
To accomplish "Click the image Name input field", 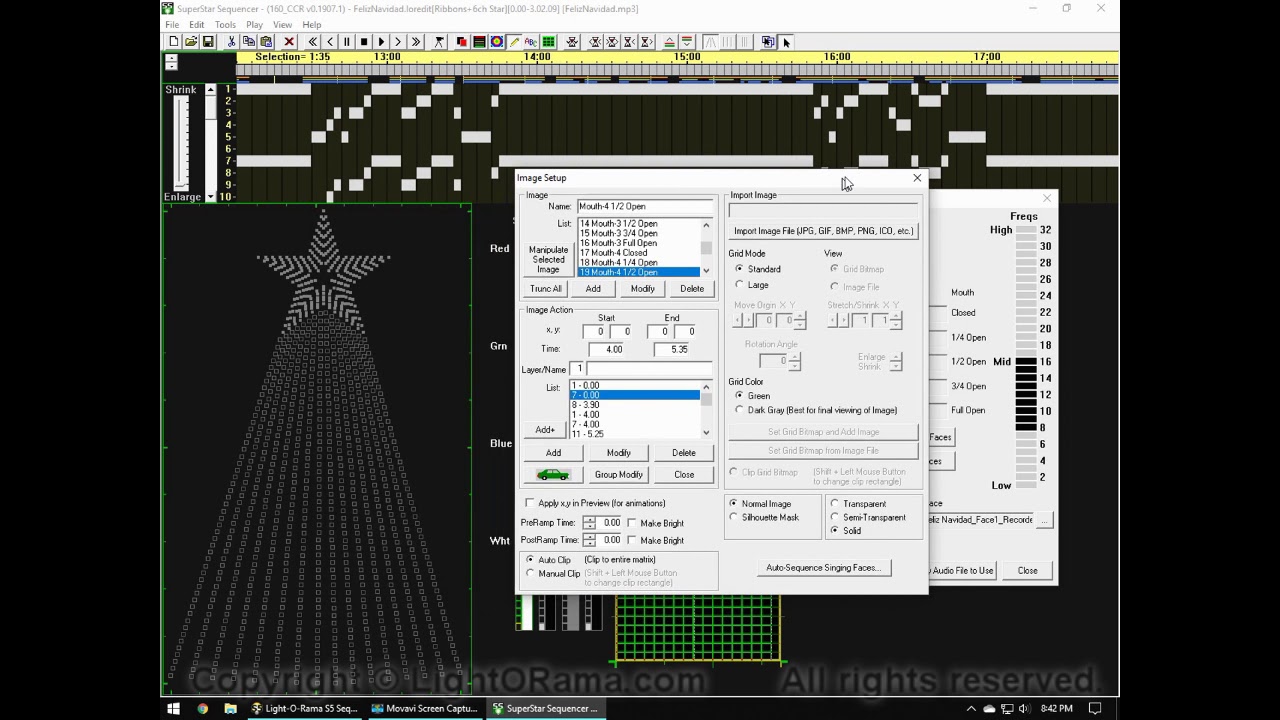I will (645, 207).
